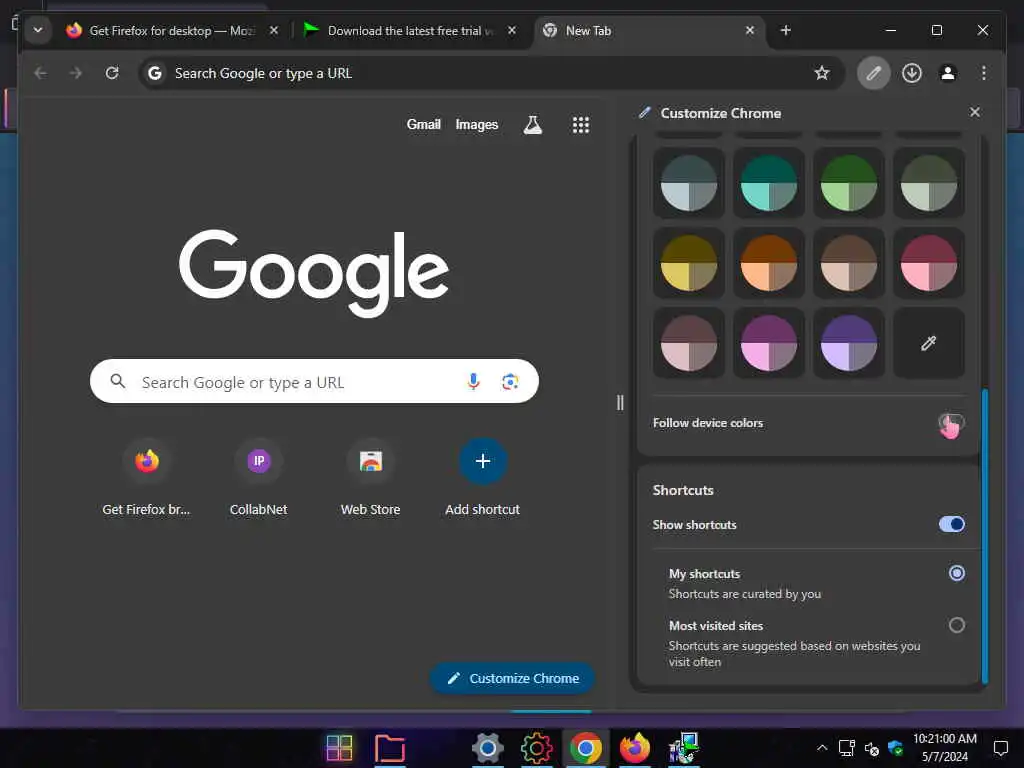Image resolution: width=1024 pixels, height=768 pixels.
Task: Open File Explorer from the taskbar
Action: [x=390, y=748]
